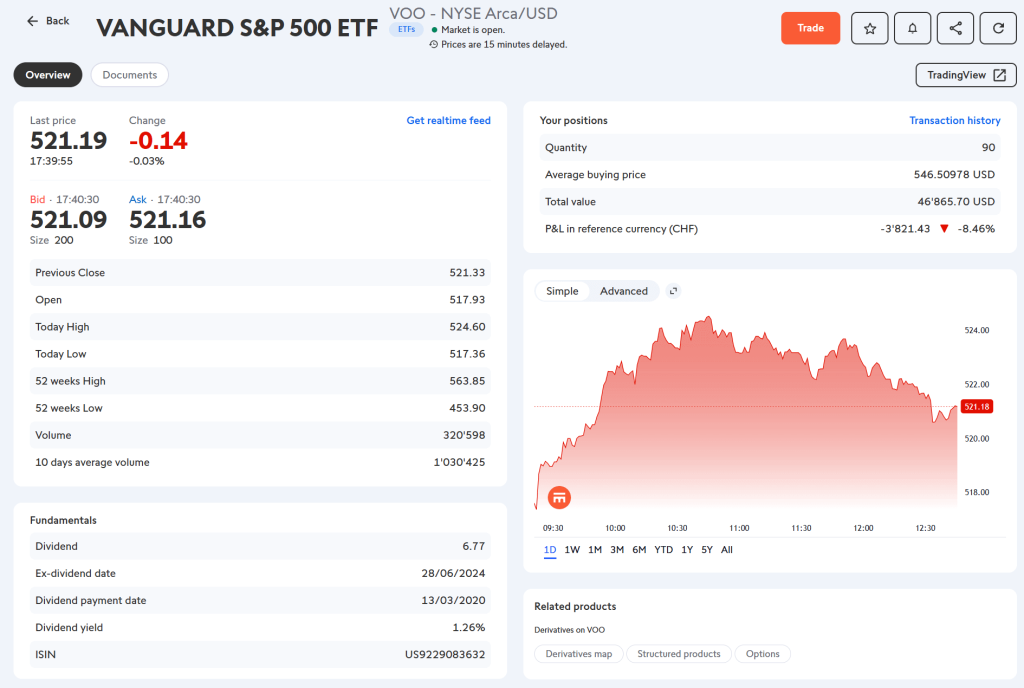The image size is (1024, 688).
Task: Click the Today Low value 517.36
Action: click(467, 354)
